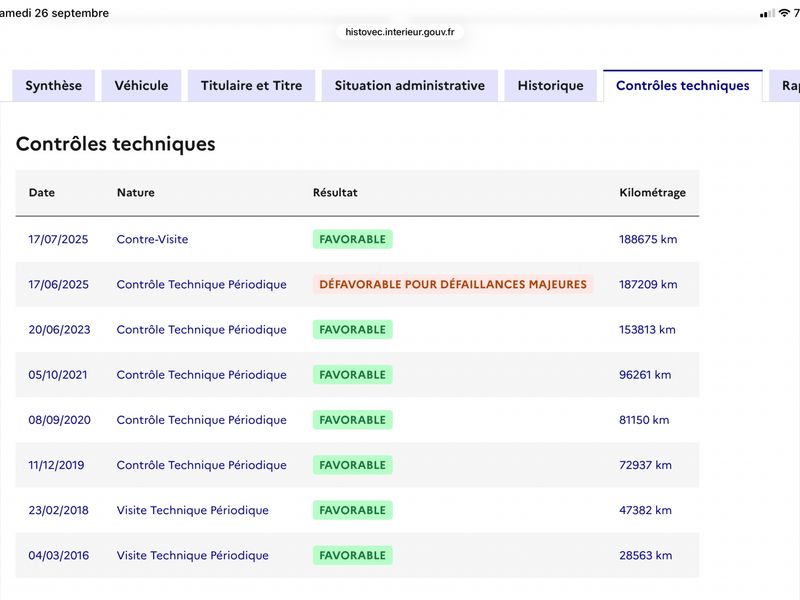Select the Contrôles techniques tab
This screenshot has height=600, width=800.
pyautogui.click(x=683, y=86)
